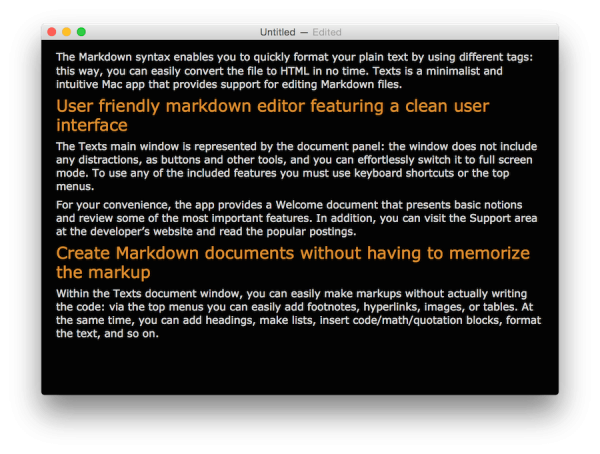600x454 pixels.
Task: Click line 'the same time, you can add headings'
Action: point(298,320)
